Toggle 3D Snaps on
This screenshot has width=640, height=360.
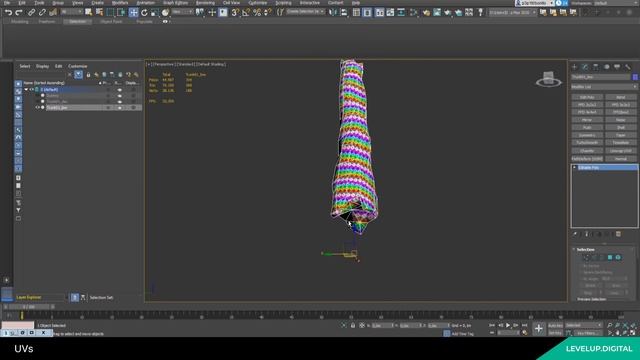click(236, 13)
